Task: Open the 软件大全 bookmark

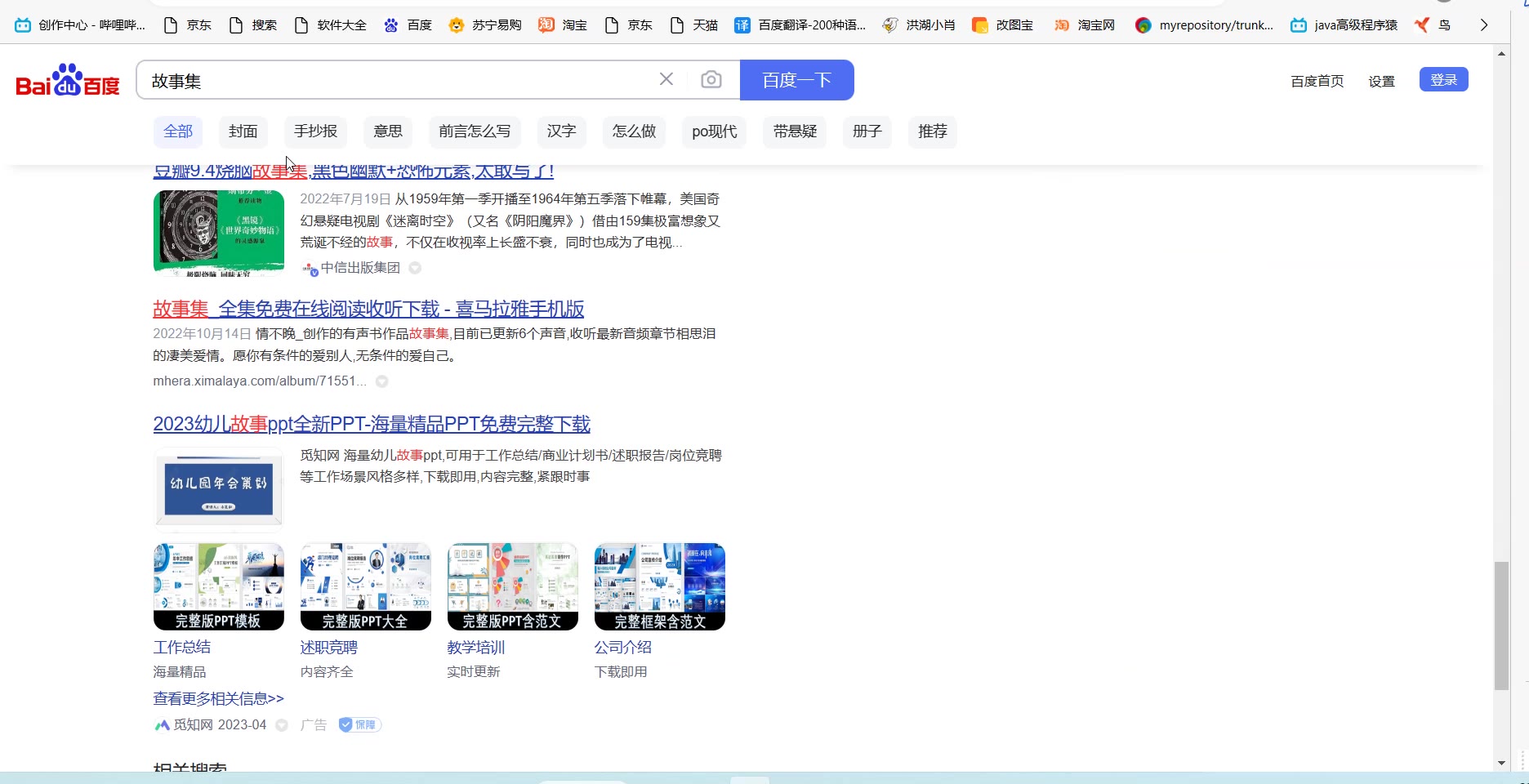Action: [x=330, y=25]
